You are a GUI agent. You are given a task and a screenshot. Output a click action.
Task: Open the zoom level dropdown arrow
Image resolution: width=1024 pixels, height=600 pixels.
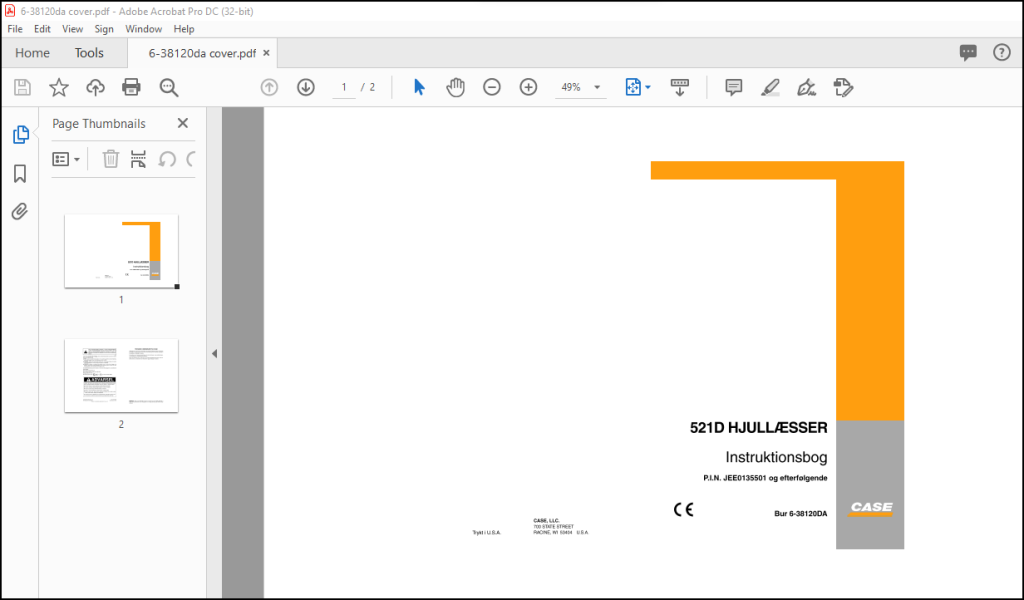597,87
